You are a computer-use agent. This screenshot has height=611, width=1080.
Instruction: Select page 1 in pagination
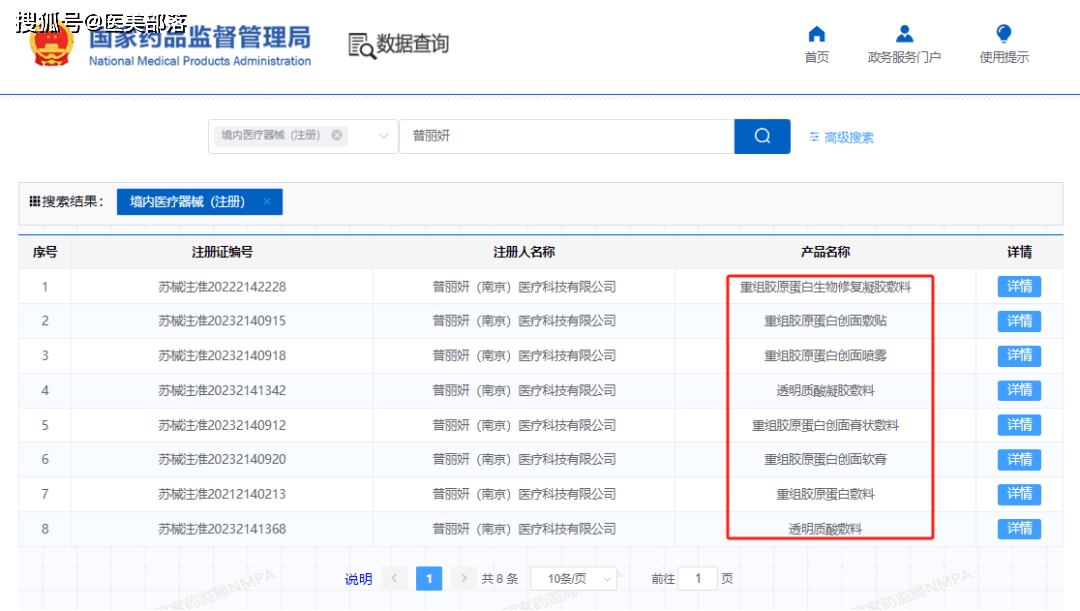429,579
